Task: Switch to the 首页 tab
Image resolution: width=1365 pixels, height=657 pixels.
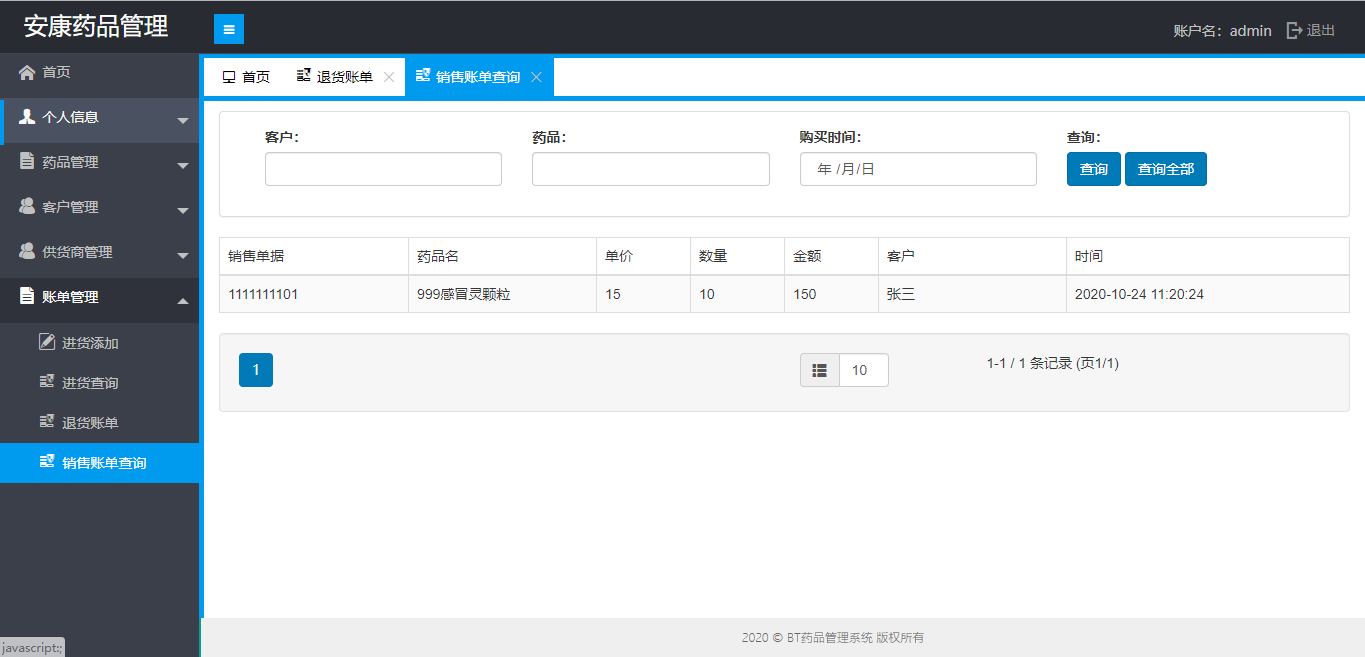Action: 246,77
